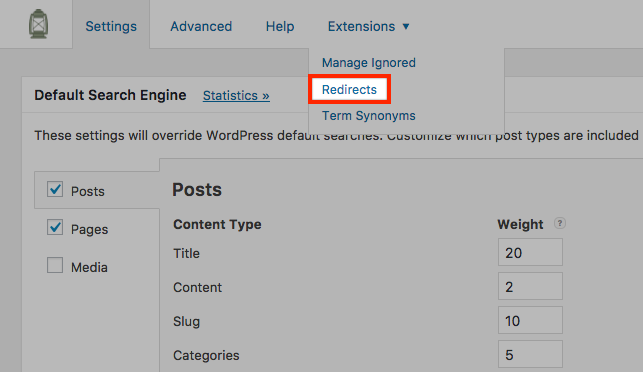Edit the Categories weight value

coord(530,354)
